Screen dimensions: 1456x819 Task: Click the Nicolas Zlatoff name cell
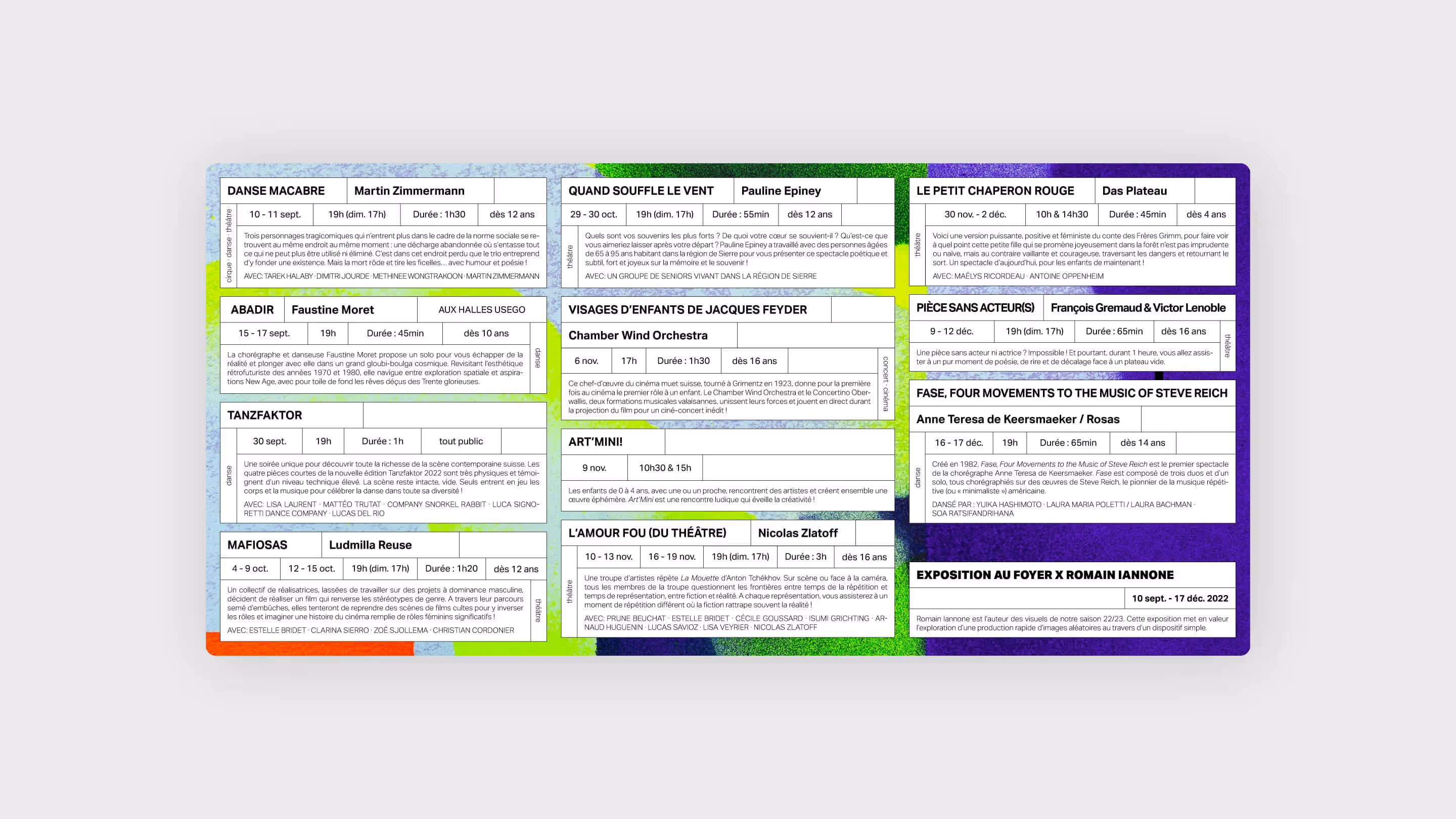(x=798, y=533)
